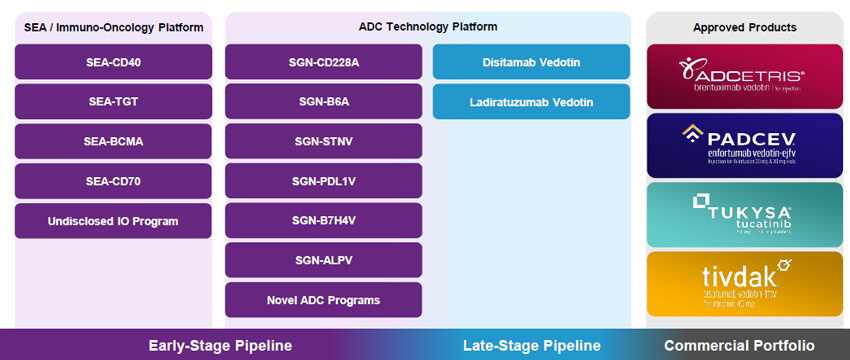
Task: Choose the SGN-B7H4V program box
Action: 324,221
